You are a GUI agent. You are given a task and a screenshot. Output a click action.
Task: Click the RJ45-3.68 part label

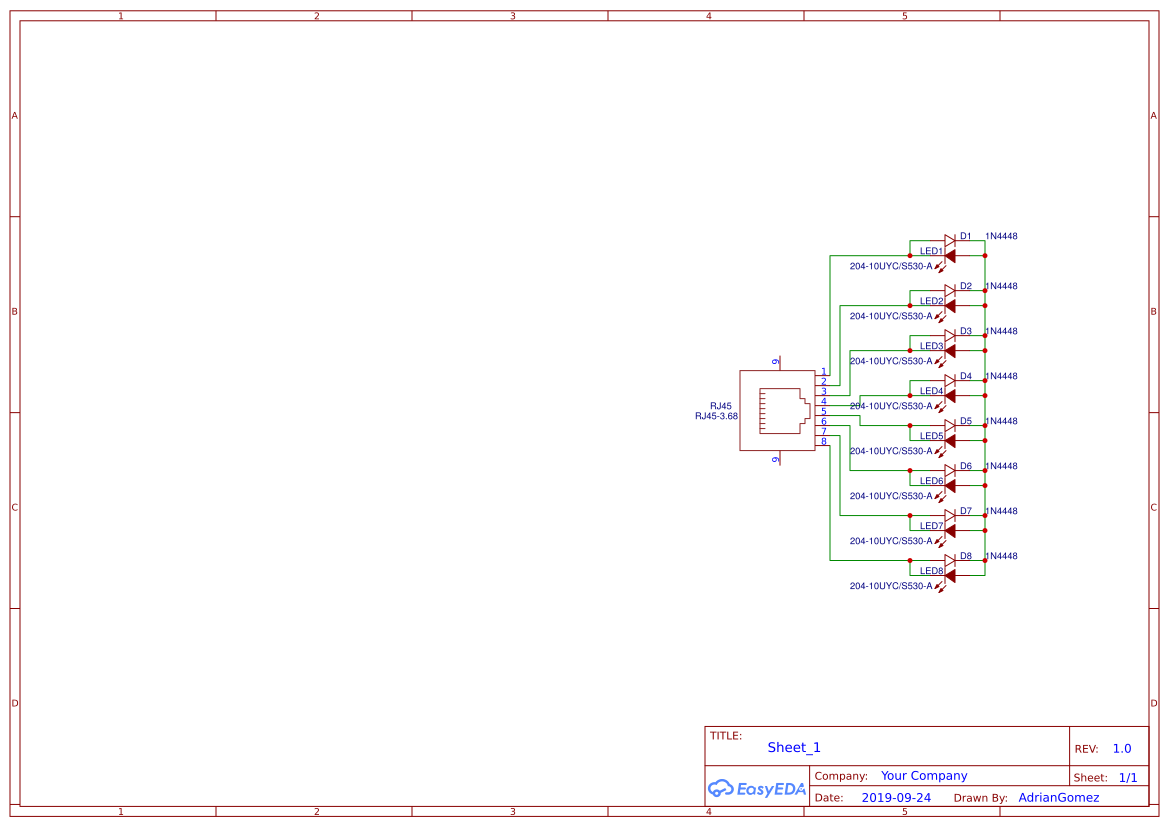[716, 414]
